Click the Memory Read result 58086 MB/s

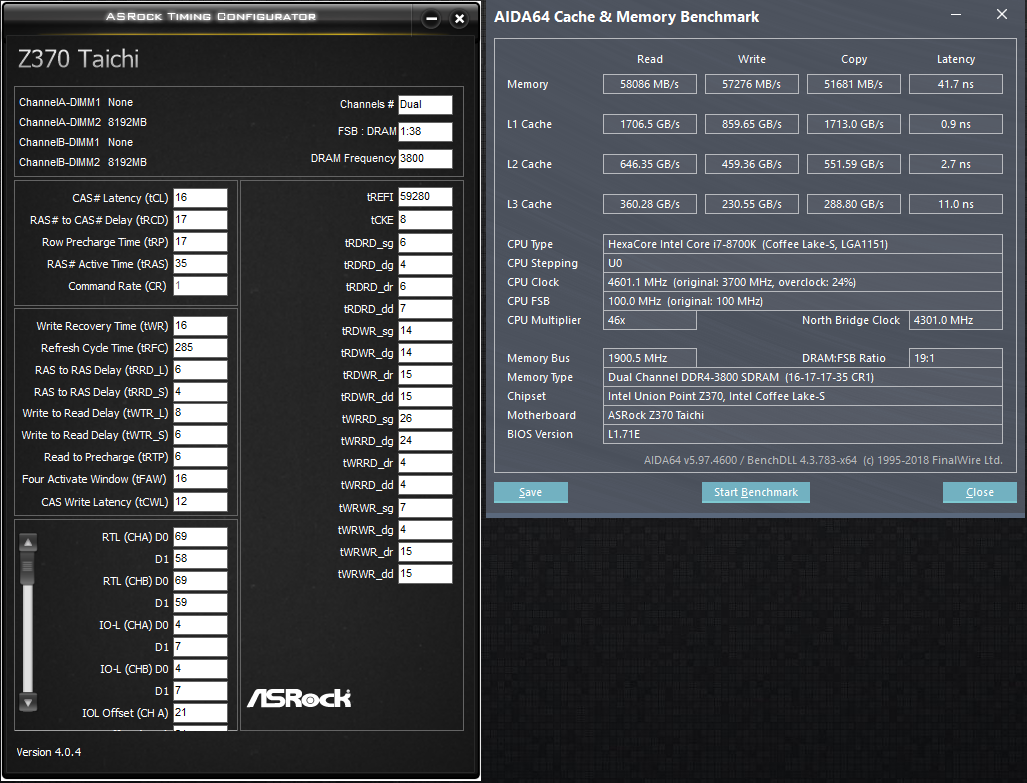tap(650, 85)
